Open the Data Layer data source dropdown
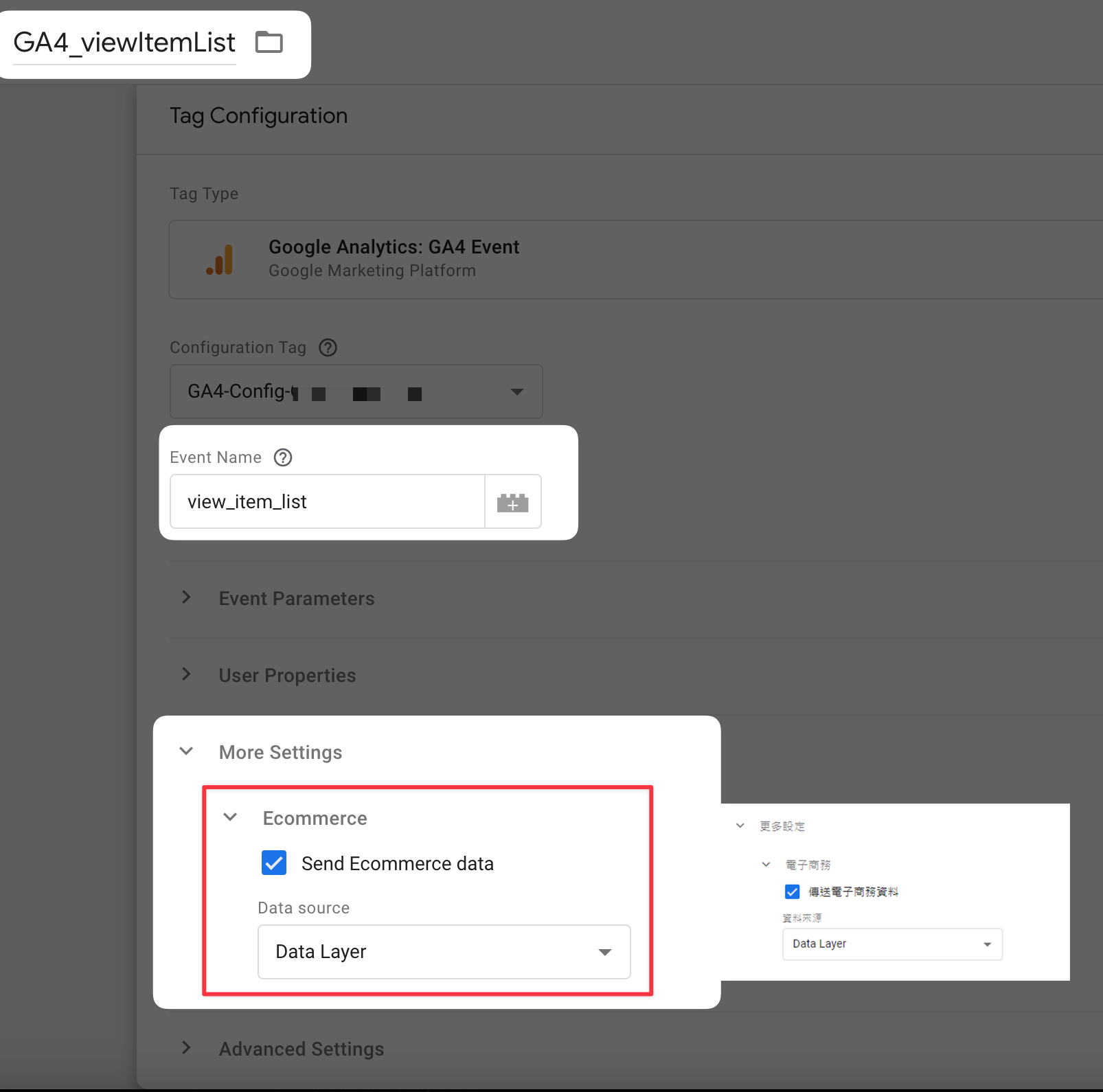This screenshot has height=1092, width=1103. [x=444, y=952]
